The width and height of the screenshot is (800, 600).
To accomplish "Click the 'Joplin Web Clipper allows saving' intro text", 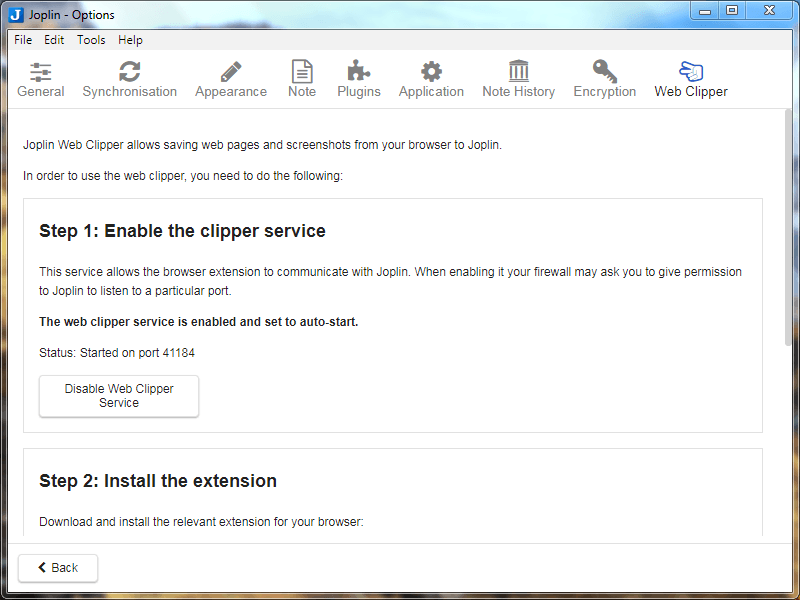I will point(262,145).
